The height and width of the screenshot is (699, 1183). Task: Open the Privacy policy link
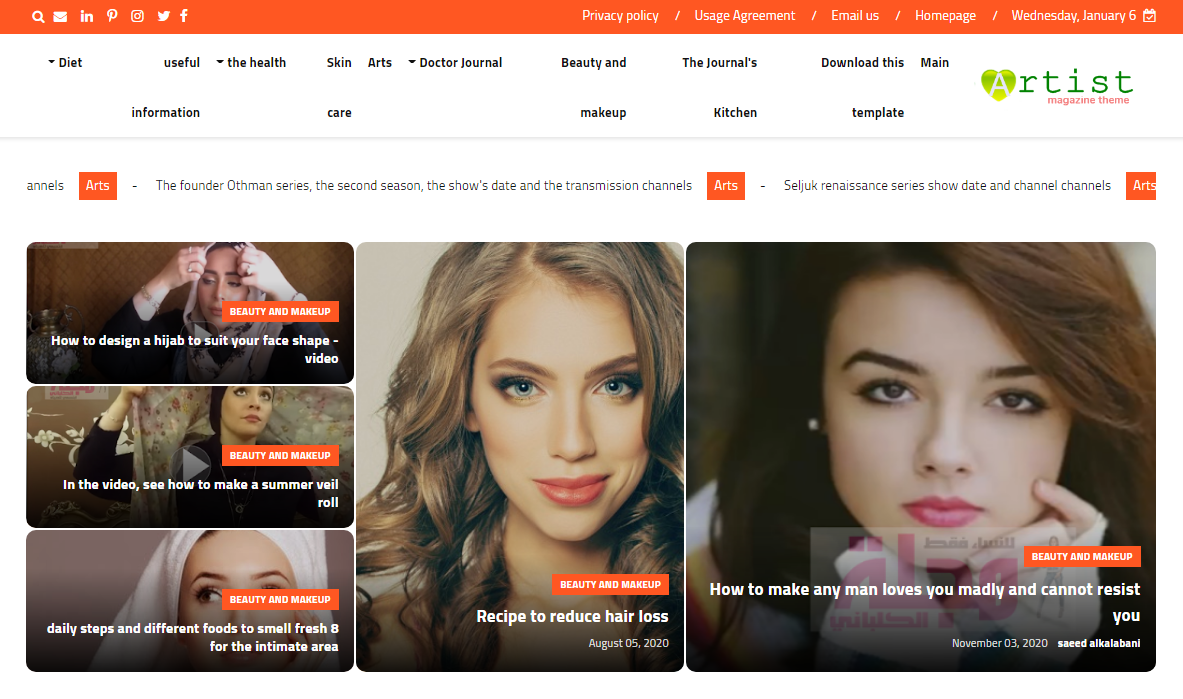click(620, 16)
